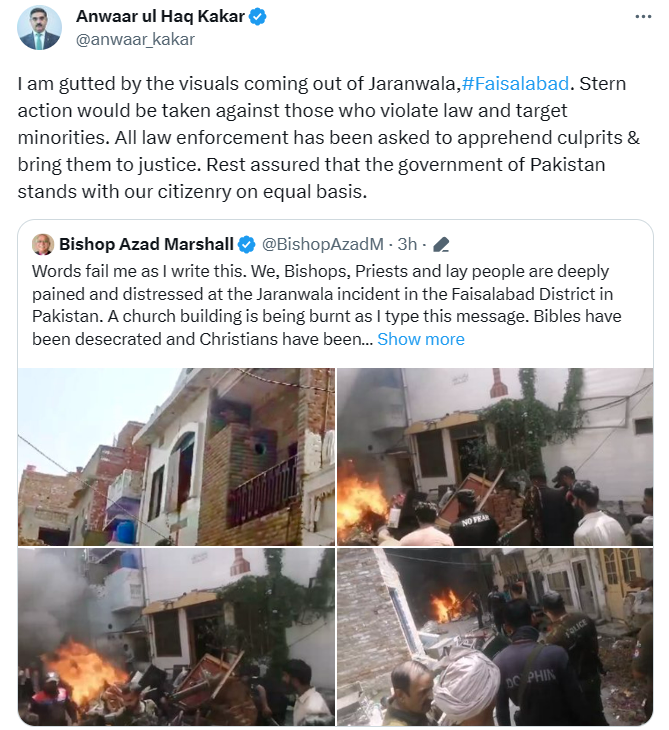Click the verified badge beside Anwaar ul Haq Kakar
The width and height of the screenshot is (669, 730).
click(x=257, y=17)
